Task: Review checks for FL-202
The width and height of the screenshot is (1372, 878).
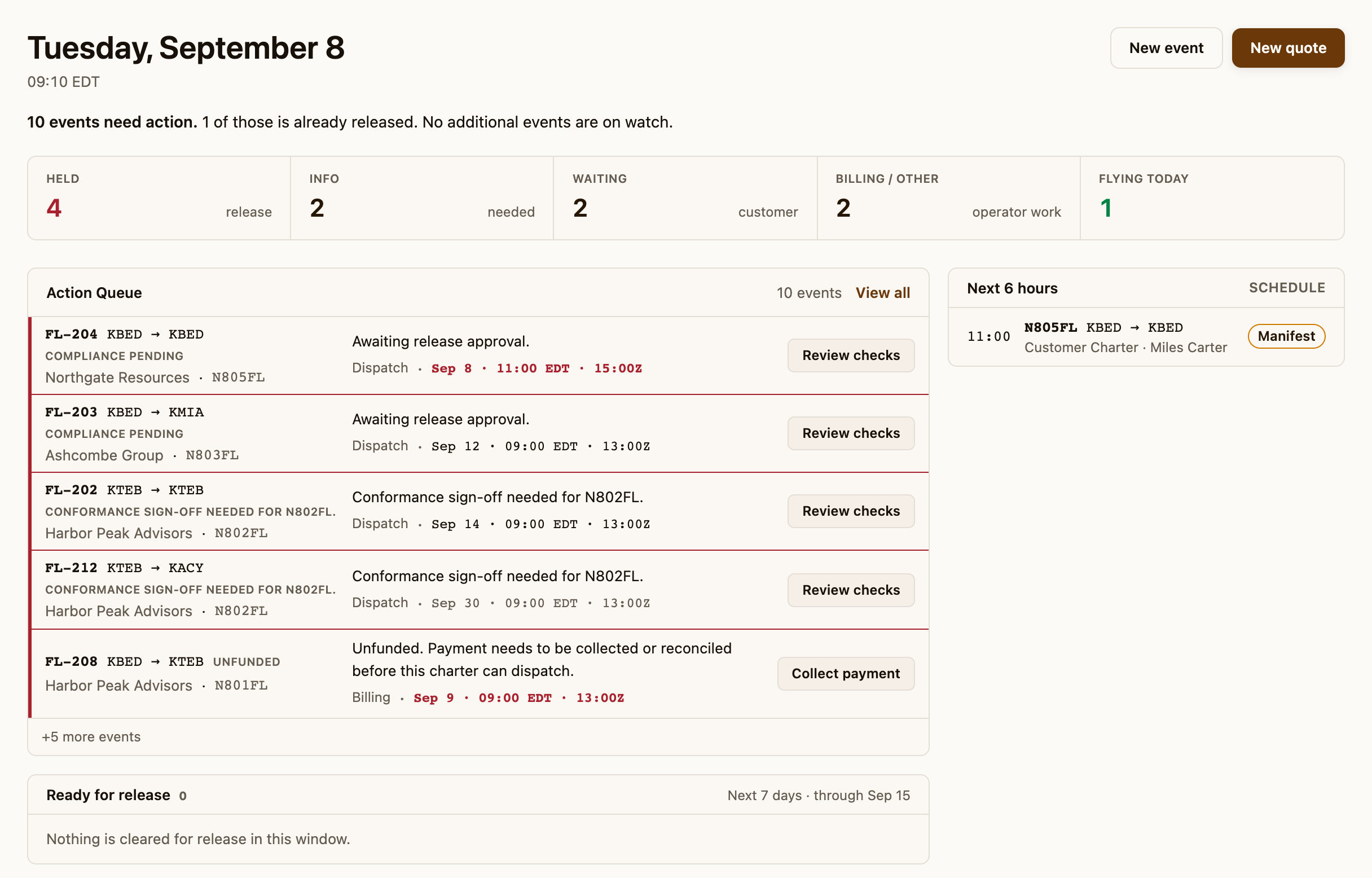Action: coord(850,511)
